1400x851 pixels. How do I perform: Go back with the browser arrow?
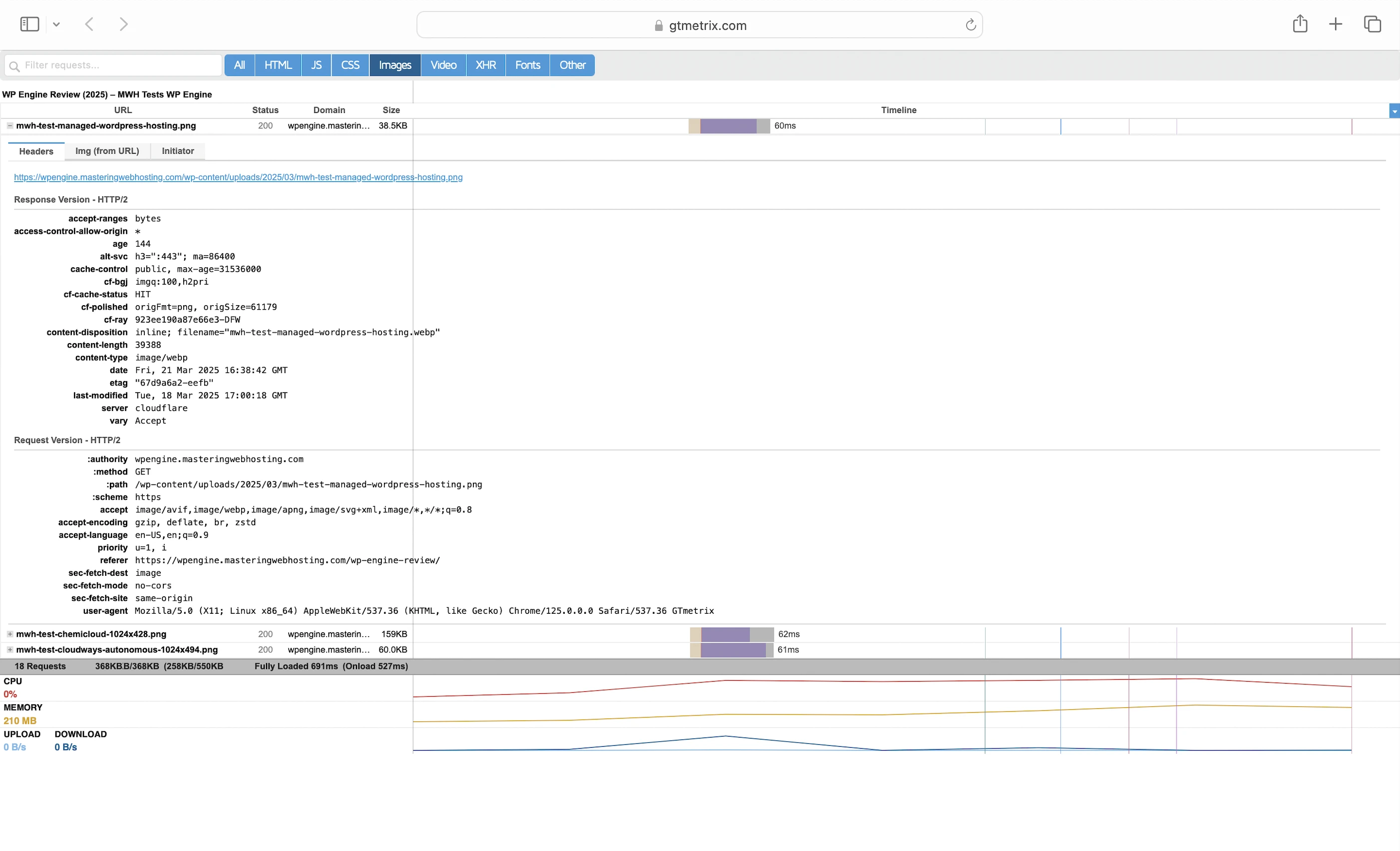coord(89,24)
